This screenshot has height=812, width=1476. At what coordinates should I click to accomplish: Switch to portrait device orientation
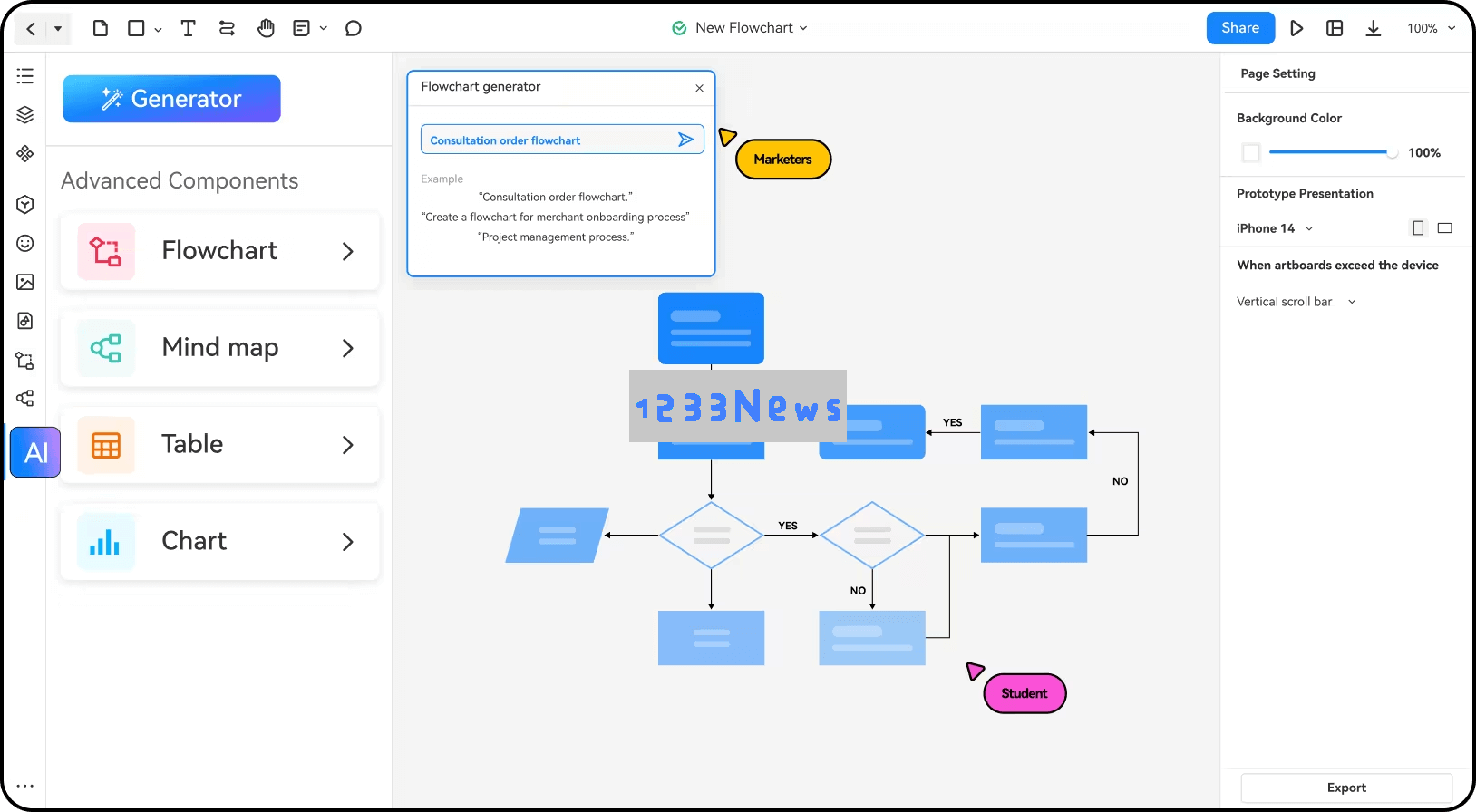coord(1419,228)
